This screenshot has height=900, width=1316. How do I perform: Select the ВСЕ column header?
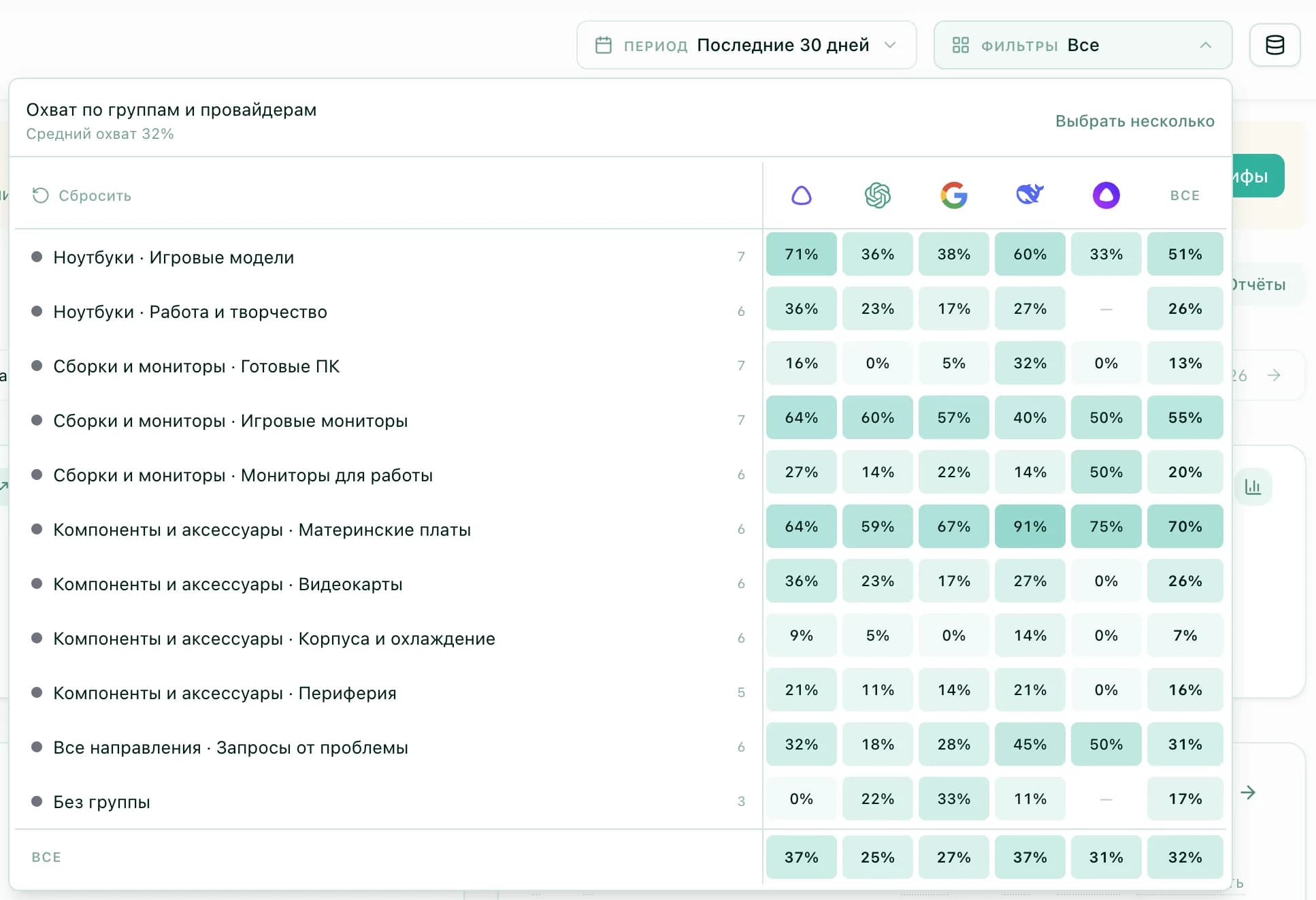click(x=1185, y=195)
